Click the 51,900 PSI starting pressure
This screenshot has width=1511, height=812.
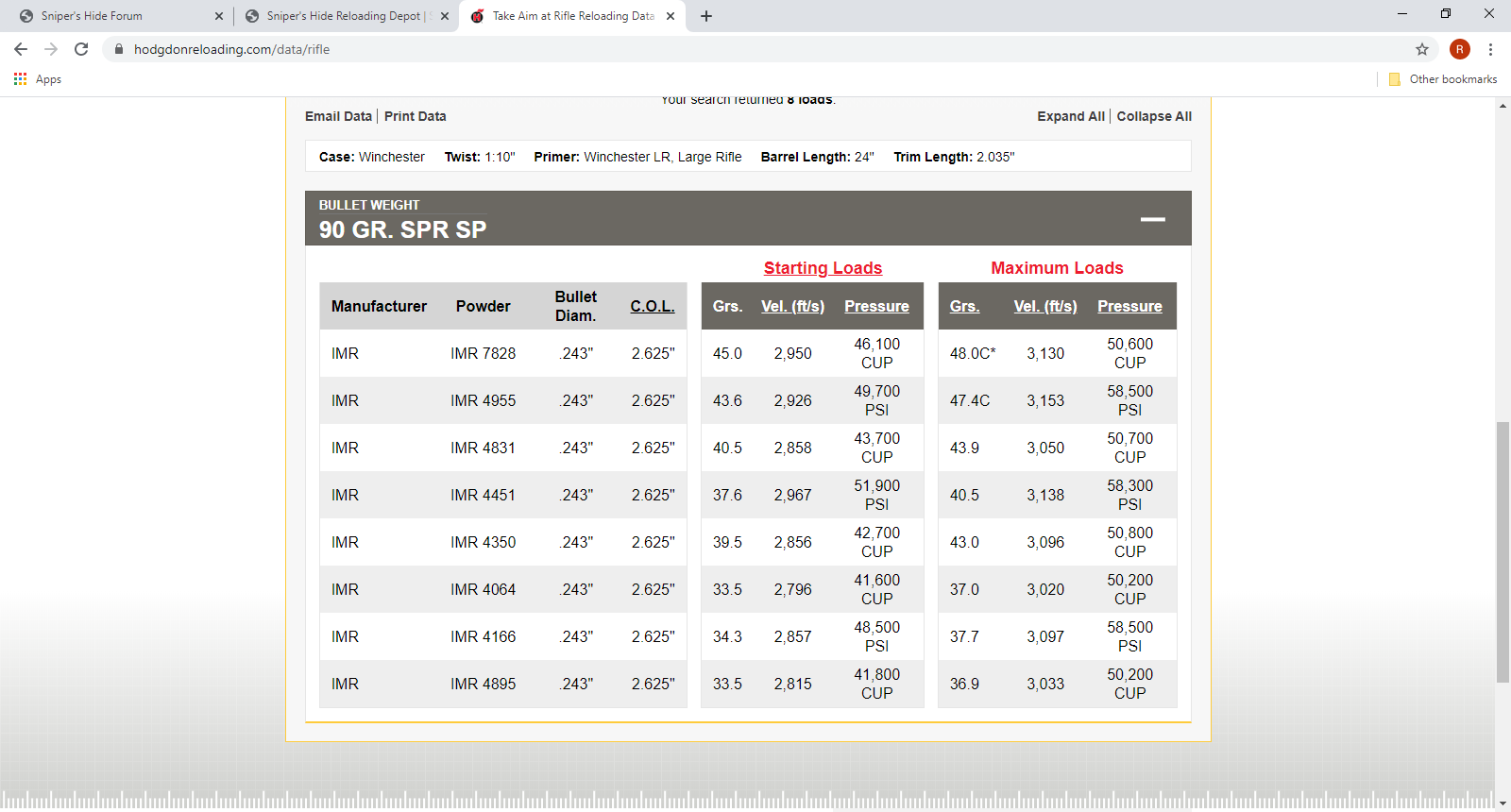(x=876, y=495)
